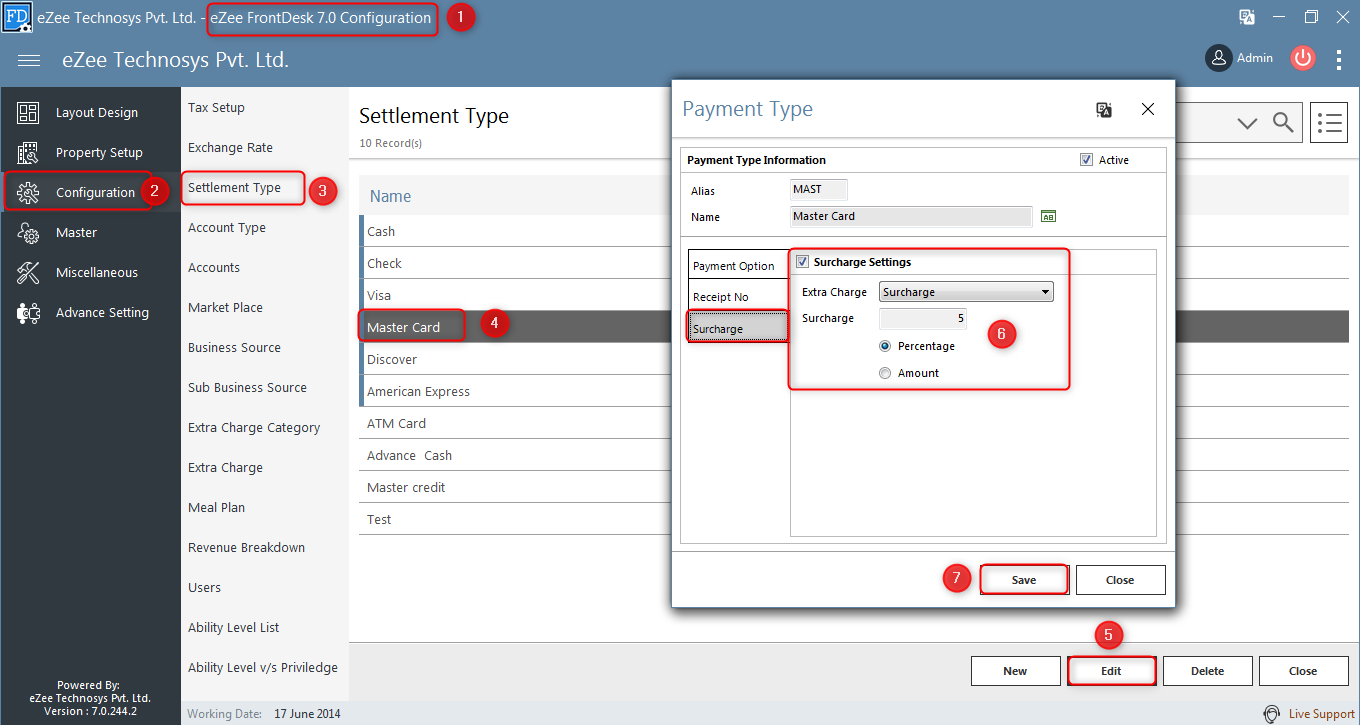
Task: Switch to the Surcharge tab
Action: click(738, 328)
